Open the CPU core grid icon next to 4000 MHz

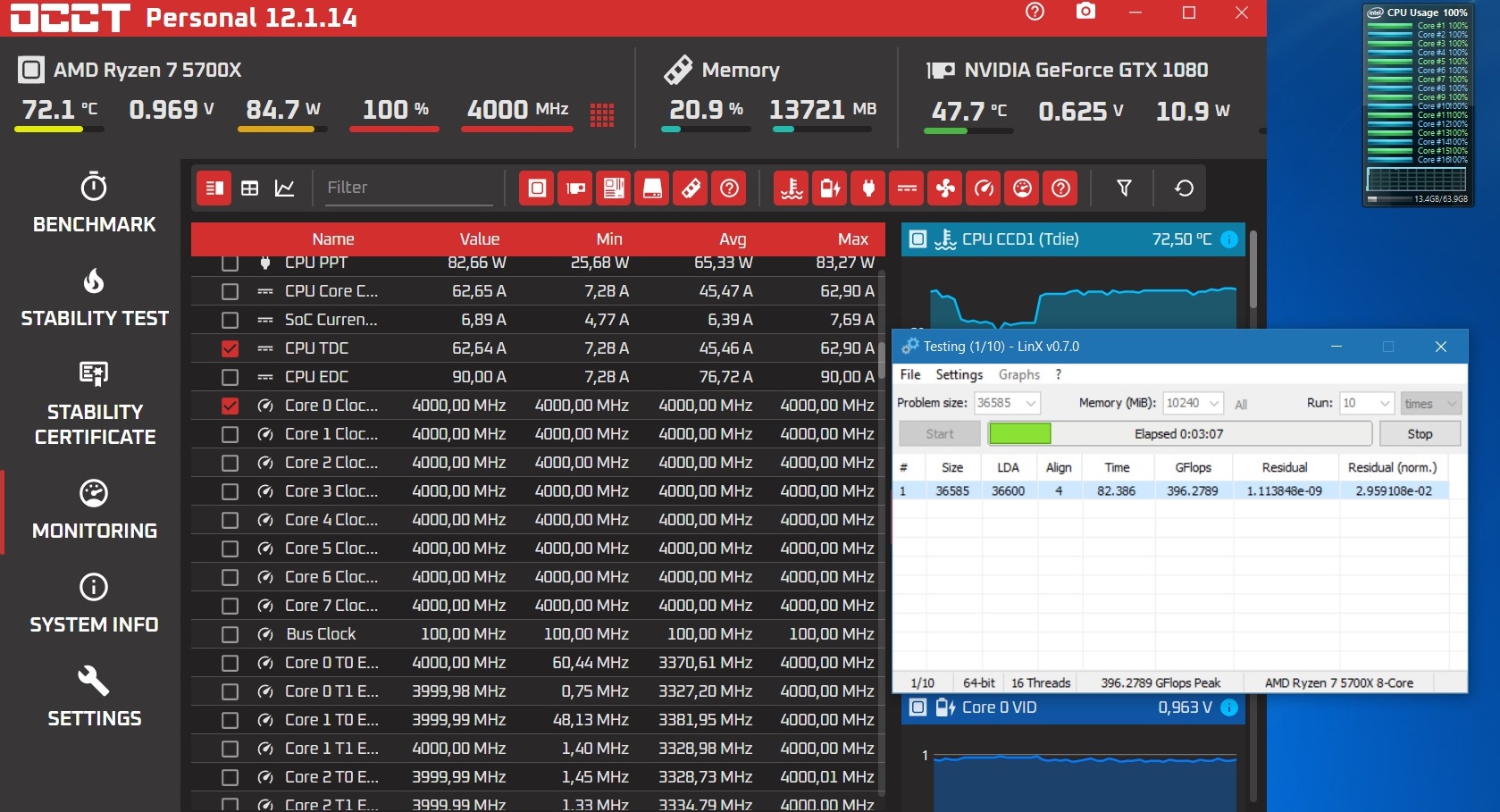point(602,114)
